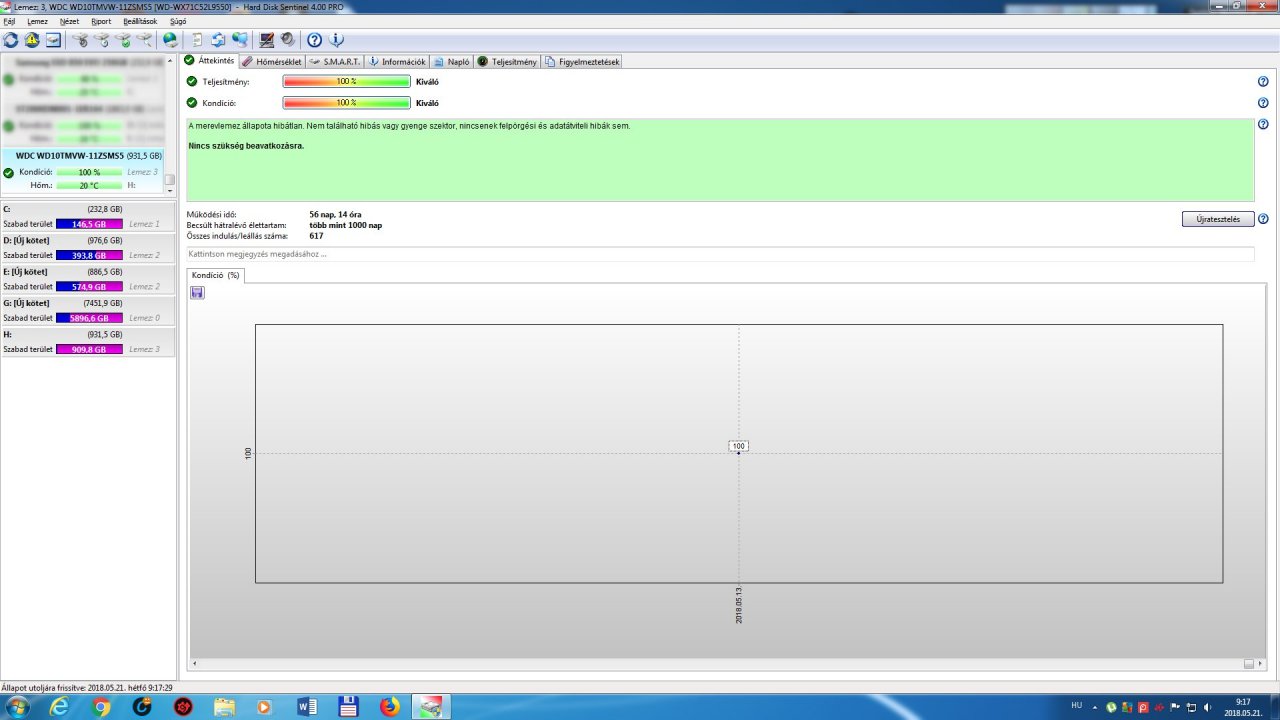The width and height of the screenshot is (1280, 720).
Task: Open Microsoft Word from the taskbar
Action: point(307,706)
